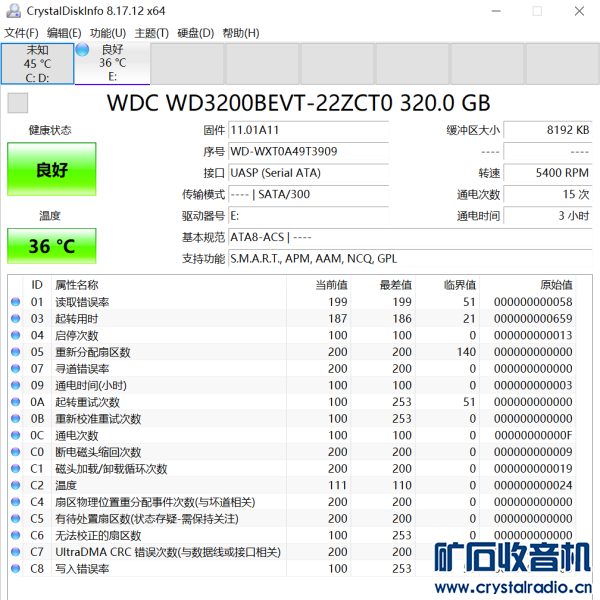600x600 pixels.
Task: Click the CrystalDiskInfo app icon in title bar
Action: [13, 11]
